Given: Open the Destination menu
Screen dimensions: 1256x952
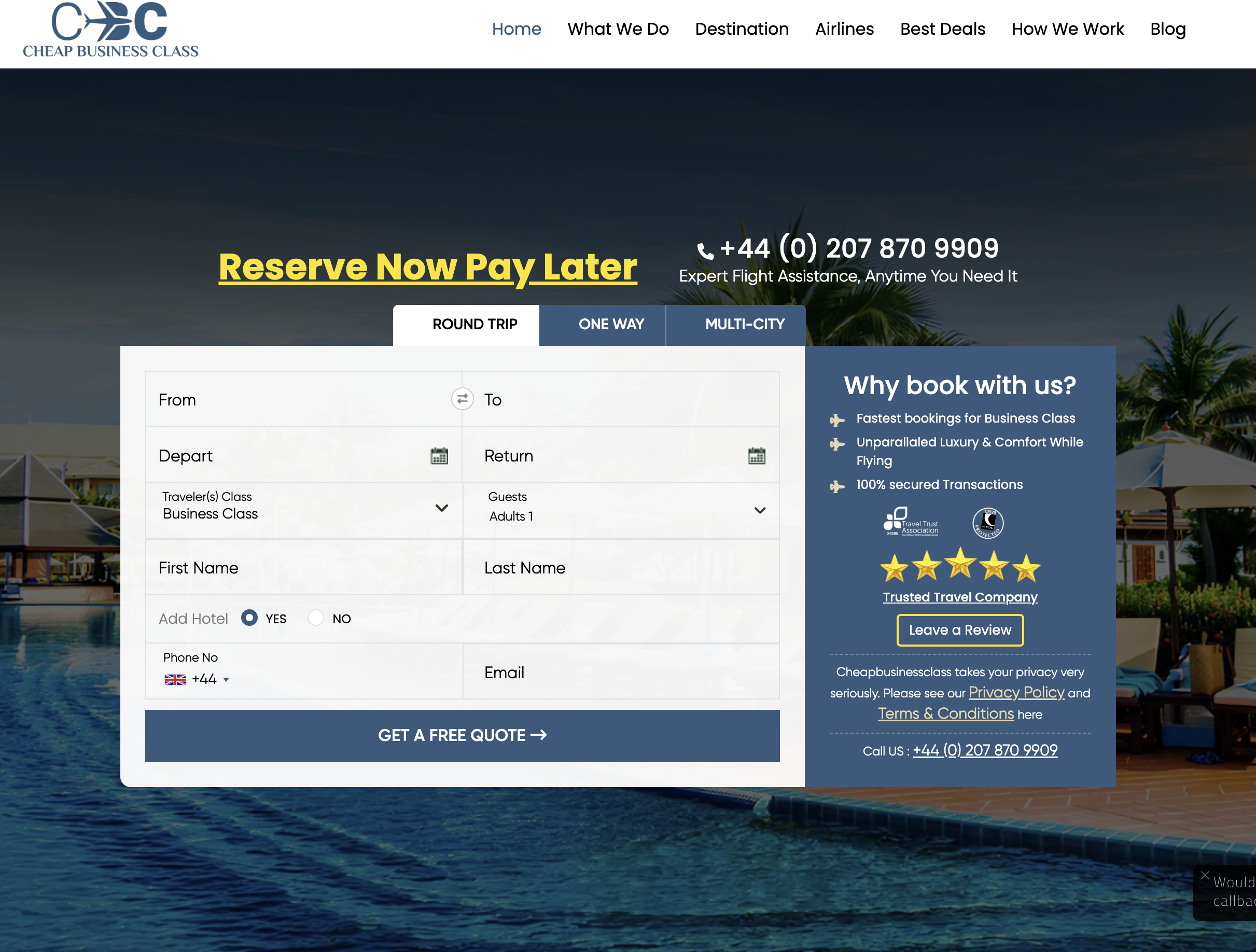Looking at the screenshot, I should (741, 29).
